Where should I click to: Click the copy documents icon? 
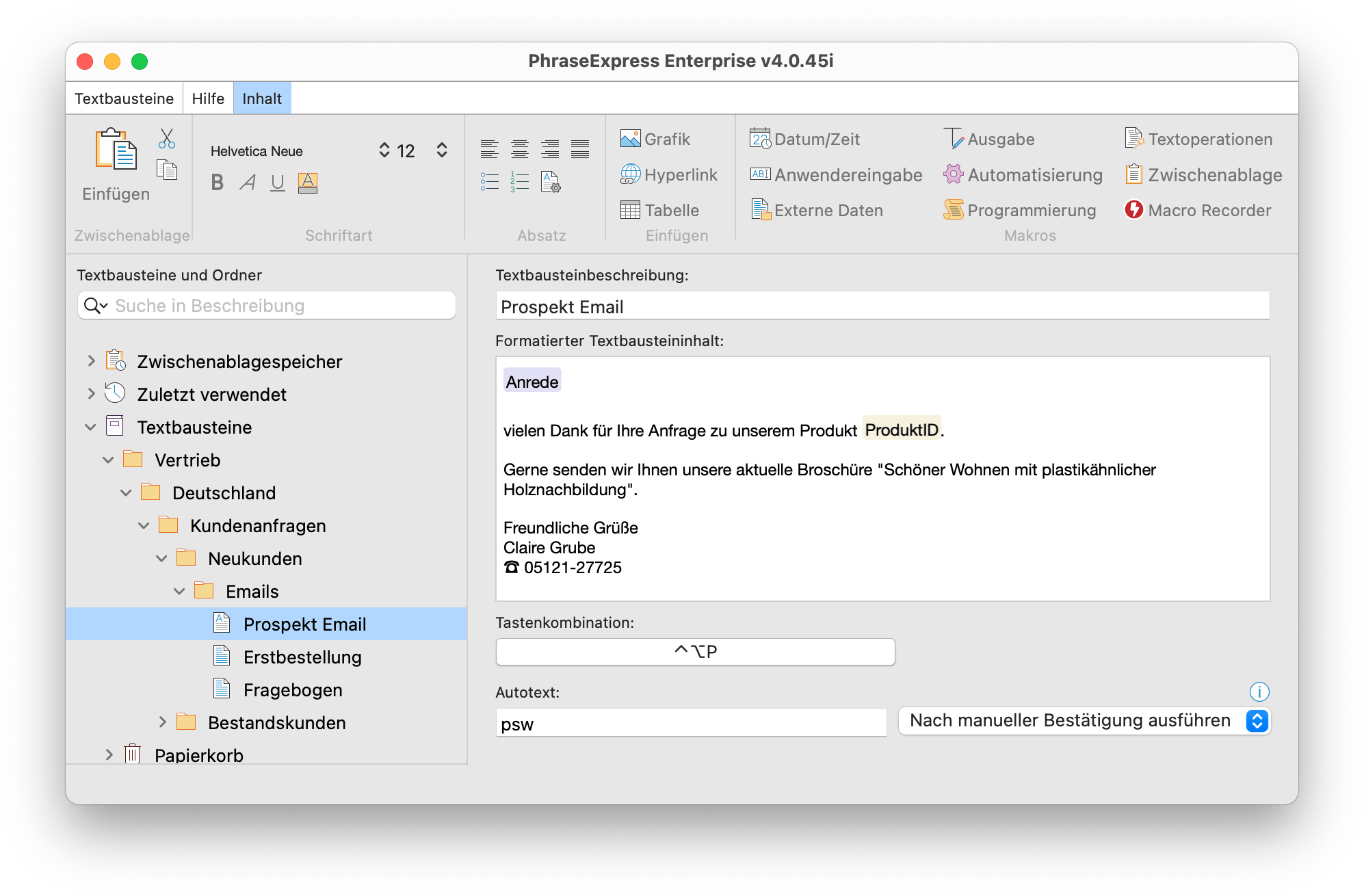(x=167, y=170)
